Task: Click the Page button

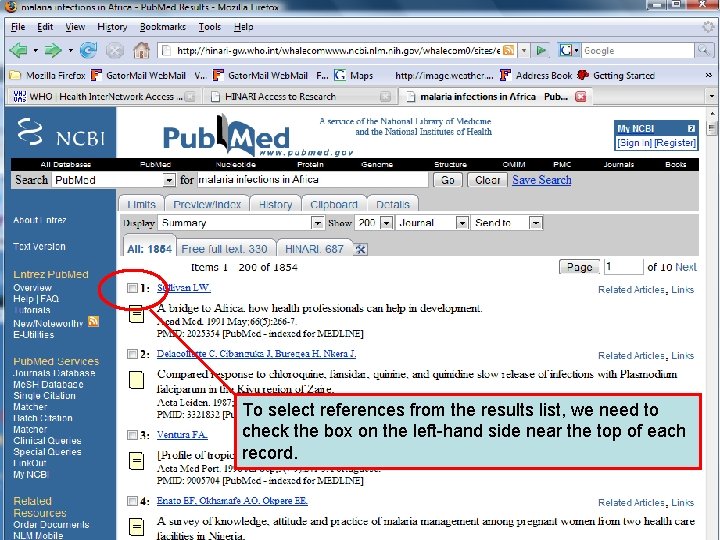Action: (579, 267)
